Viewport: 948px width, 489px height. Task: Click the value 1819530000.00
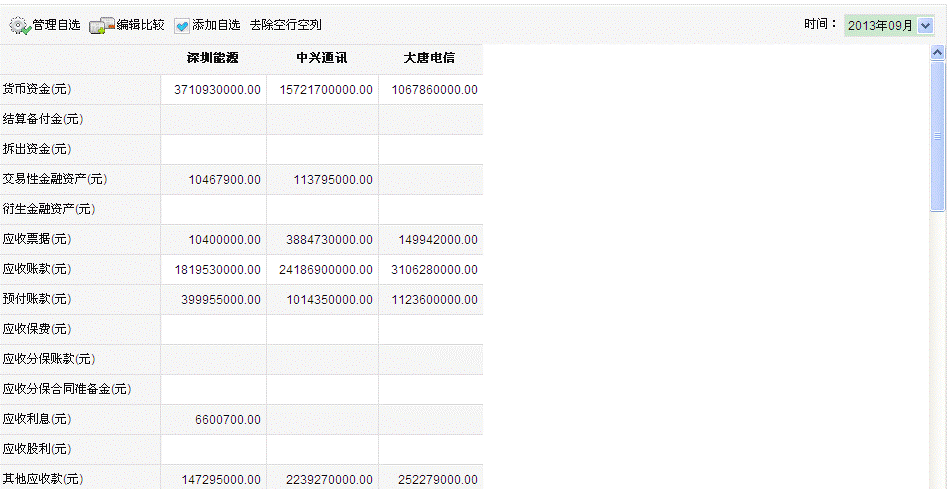(218, 270)
